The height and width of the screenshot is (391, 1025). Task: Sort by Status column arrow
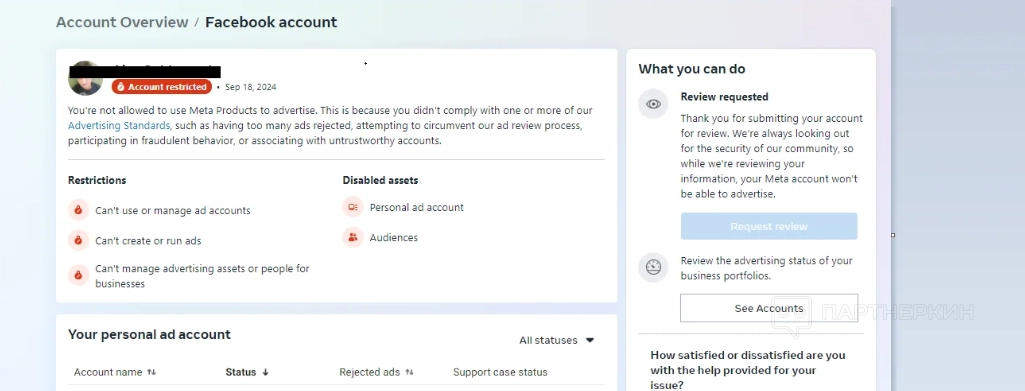click(265, 372)
